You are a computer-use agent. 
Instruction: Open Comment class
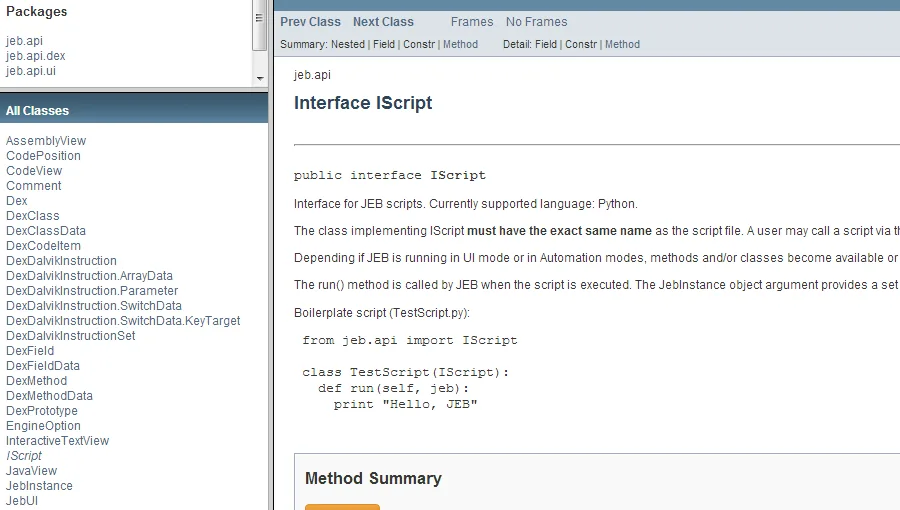33,185
